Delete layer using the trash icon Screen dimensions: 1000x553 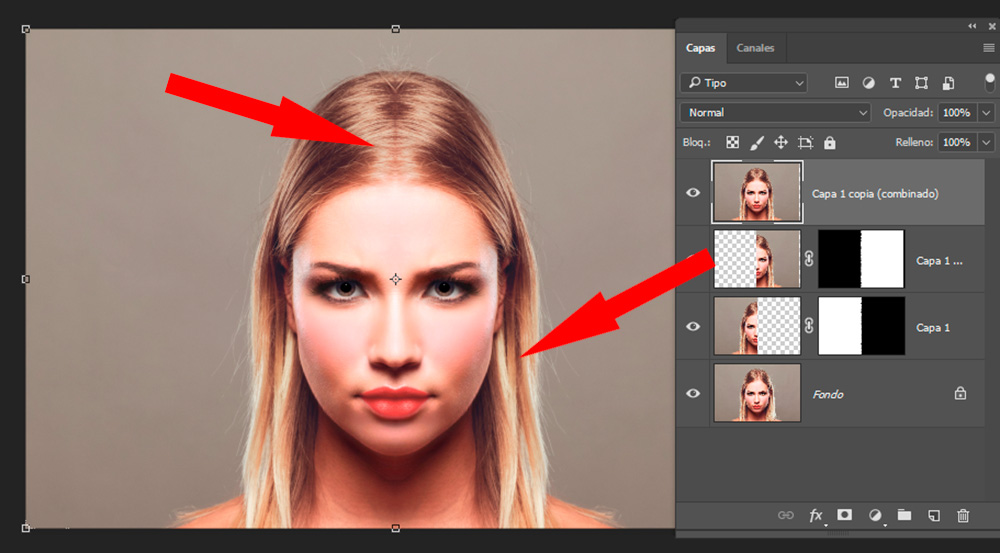coord(963,515)
